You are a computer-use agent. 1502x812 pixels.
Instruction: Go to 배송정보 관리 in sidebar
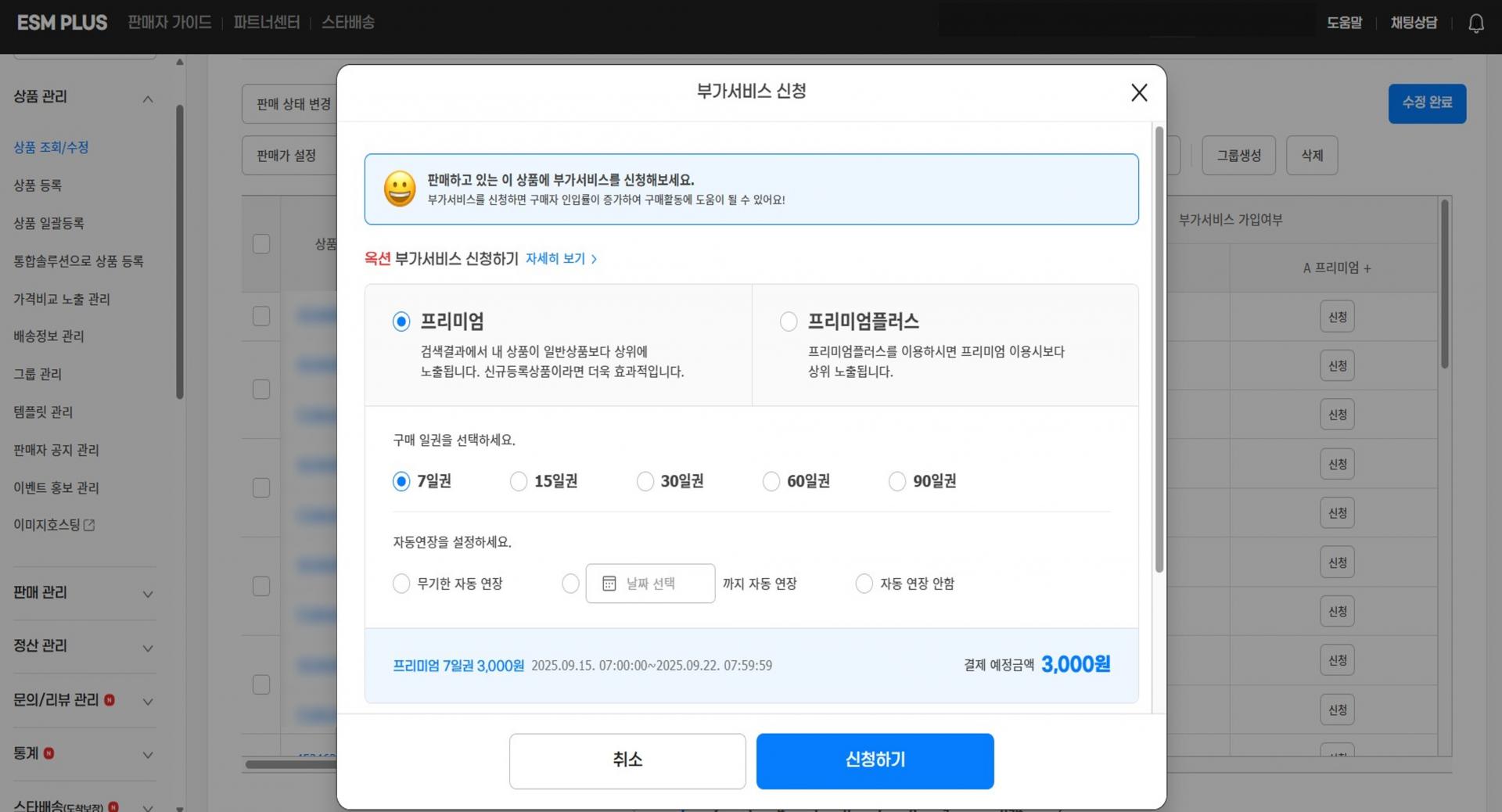tap(49, 336)
